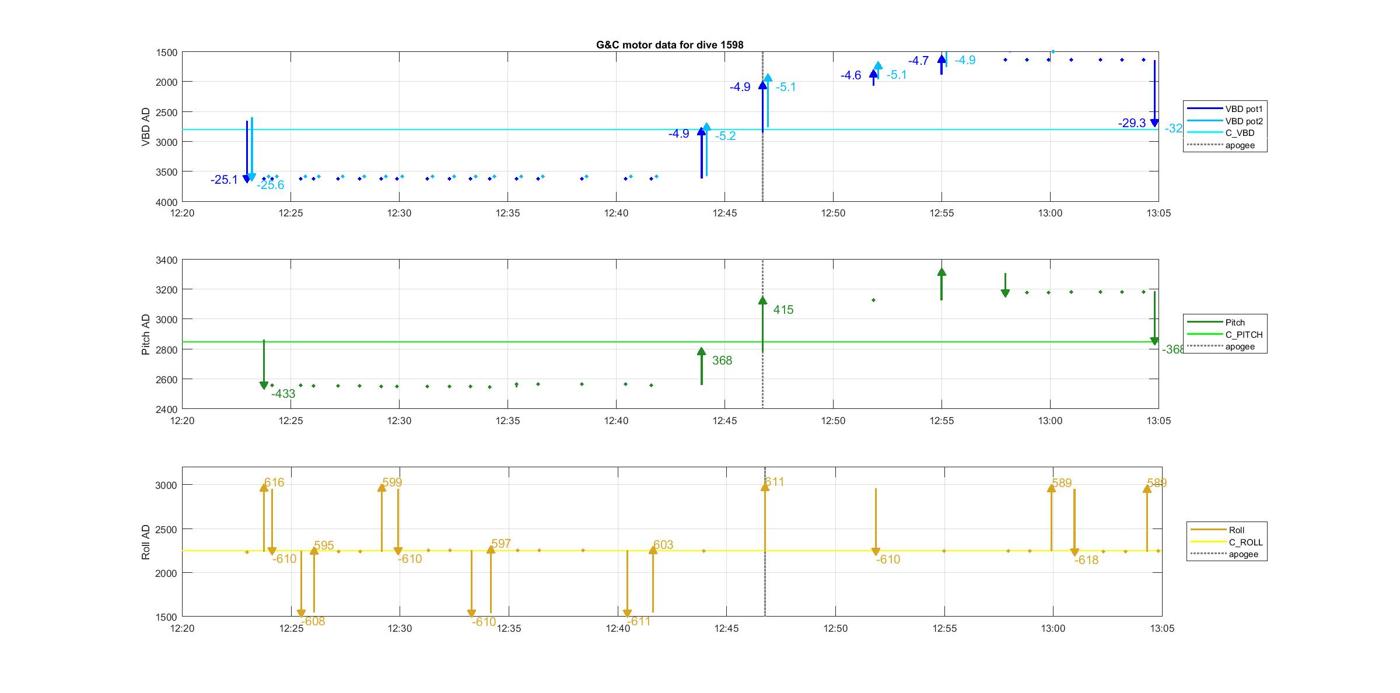This screenshot has width=1400, height=693.
Task: Click the title 'G&C motor data for dive 1598'
Action: (669, 45)
